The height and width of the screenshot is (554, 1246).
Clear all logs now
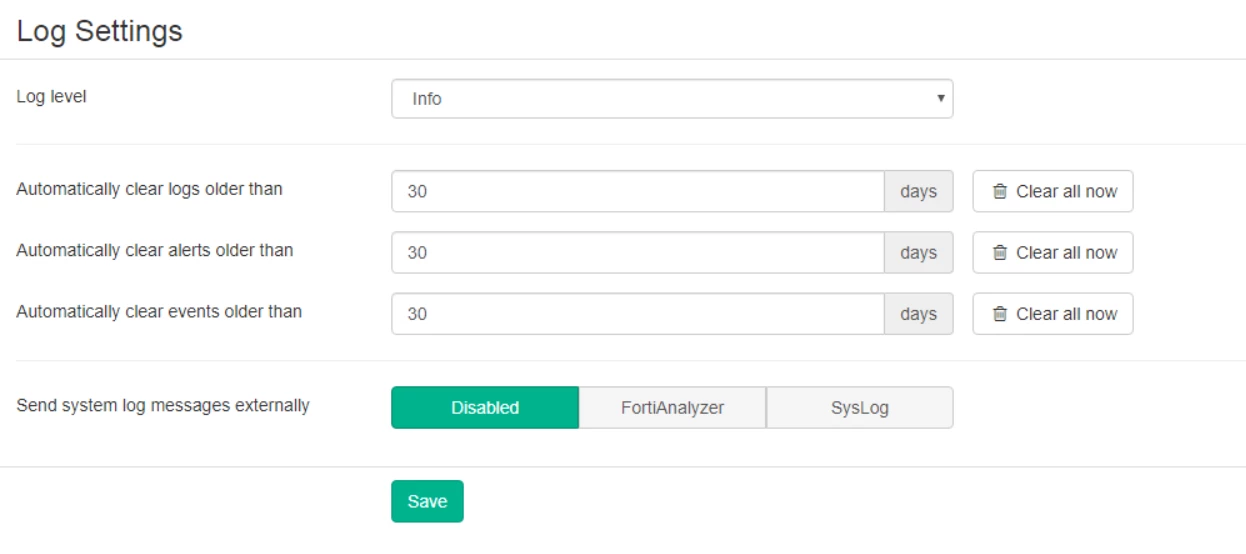[1053, 191]
